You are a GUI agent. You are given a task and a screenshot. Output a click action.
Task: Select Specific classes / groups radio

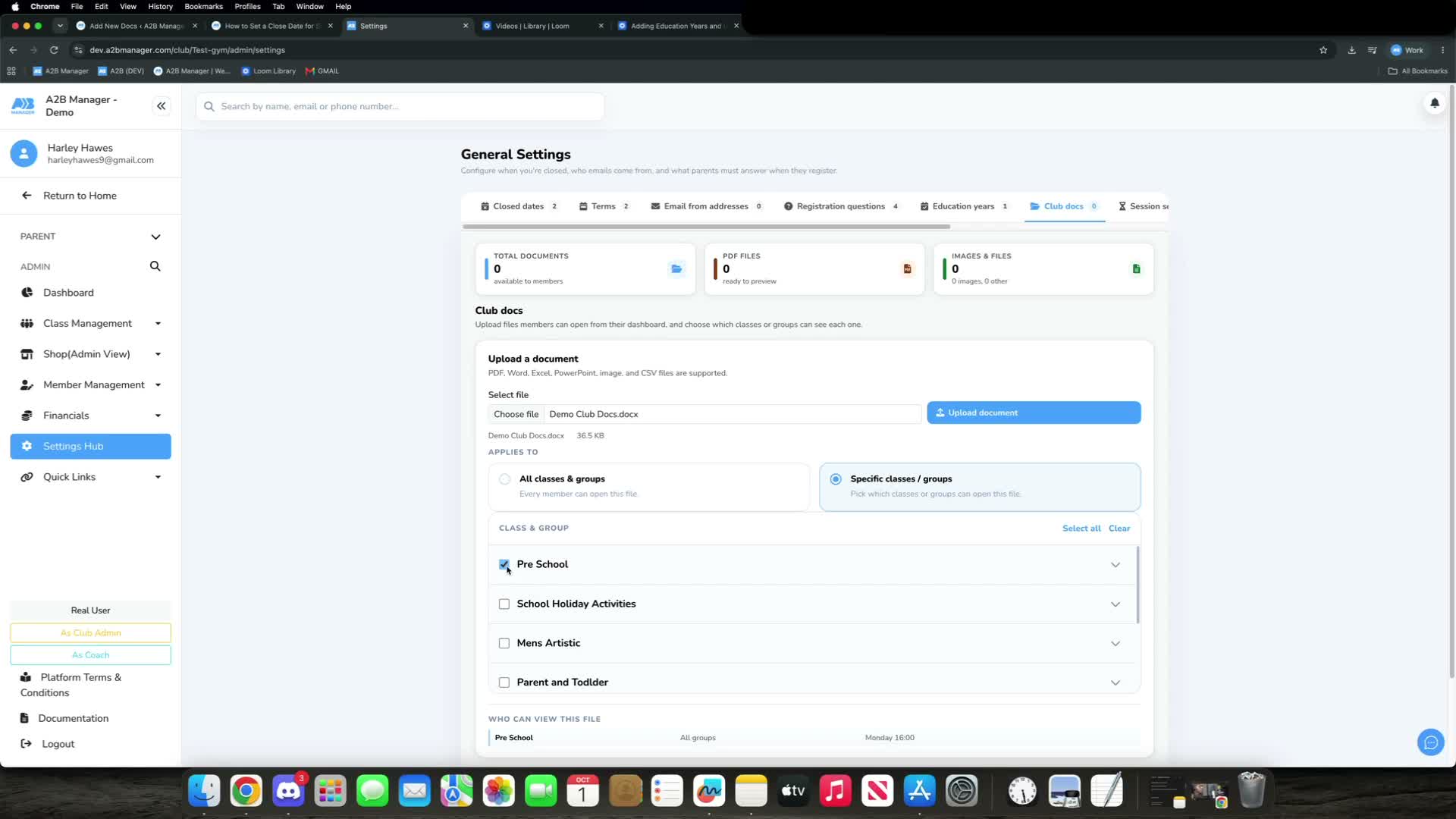pyautogui.click(x=836, y=479)
